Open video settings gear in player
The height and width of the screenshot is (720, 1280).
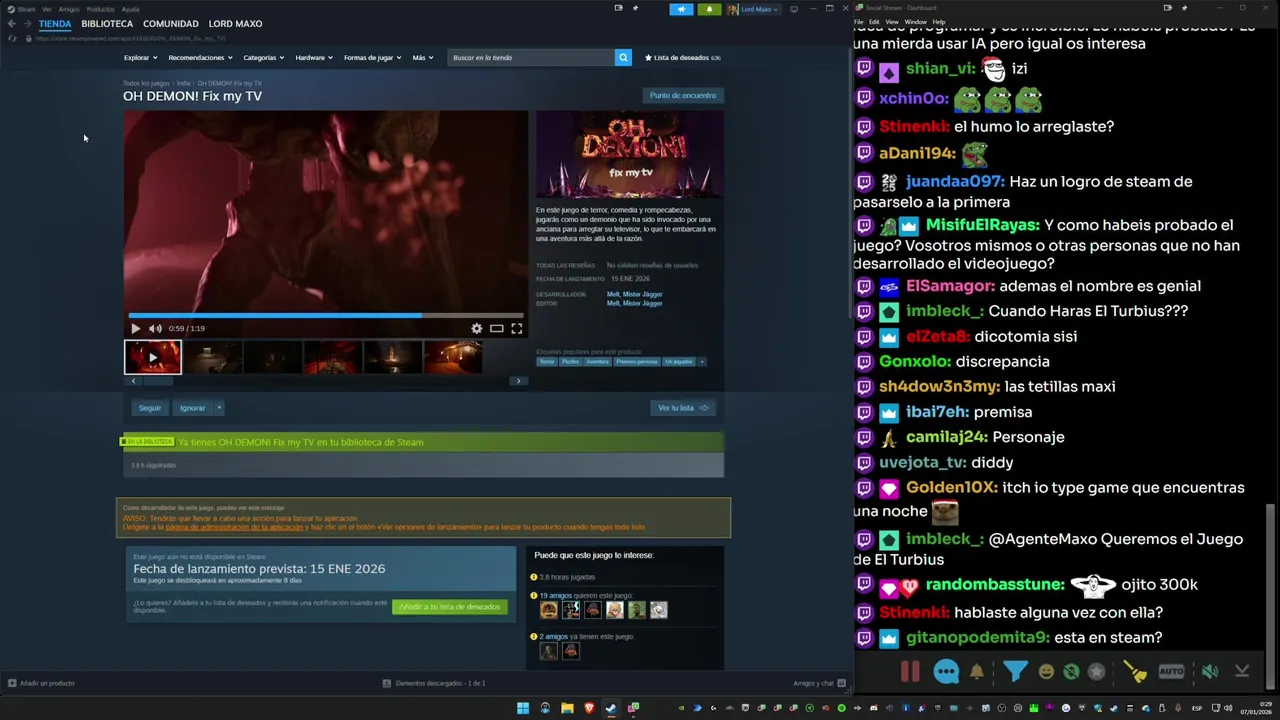[476, 328]
